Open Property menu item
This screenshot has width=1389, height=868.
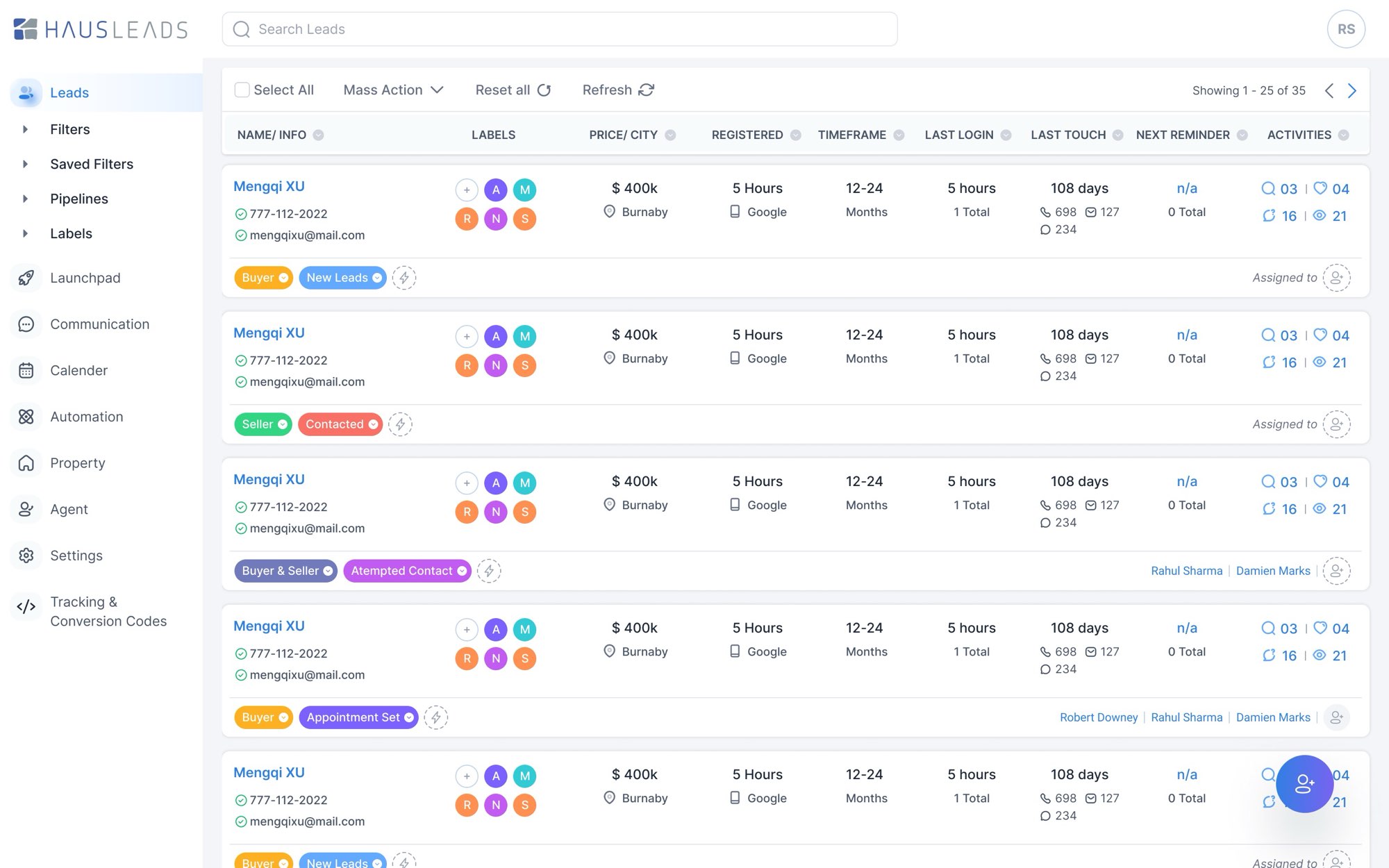coord(78,463)
